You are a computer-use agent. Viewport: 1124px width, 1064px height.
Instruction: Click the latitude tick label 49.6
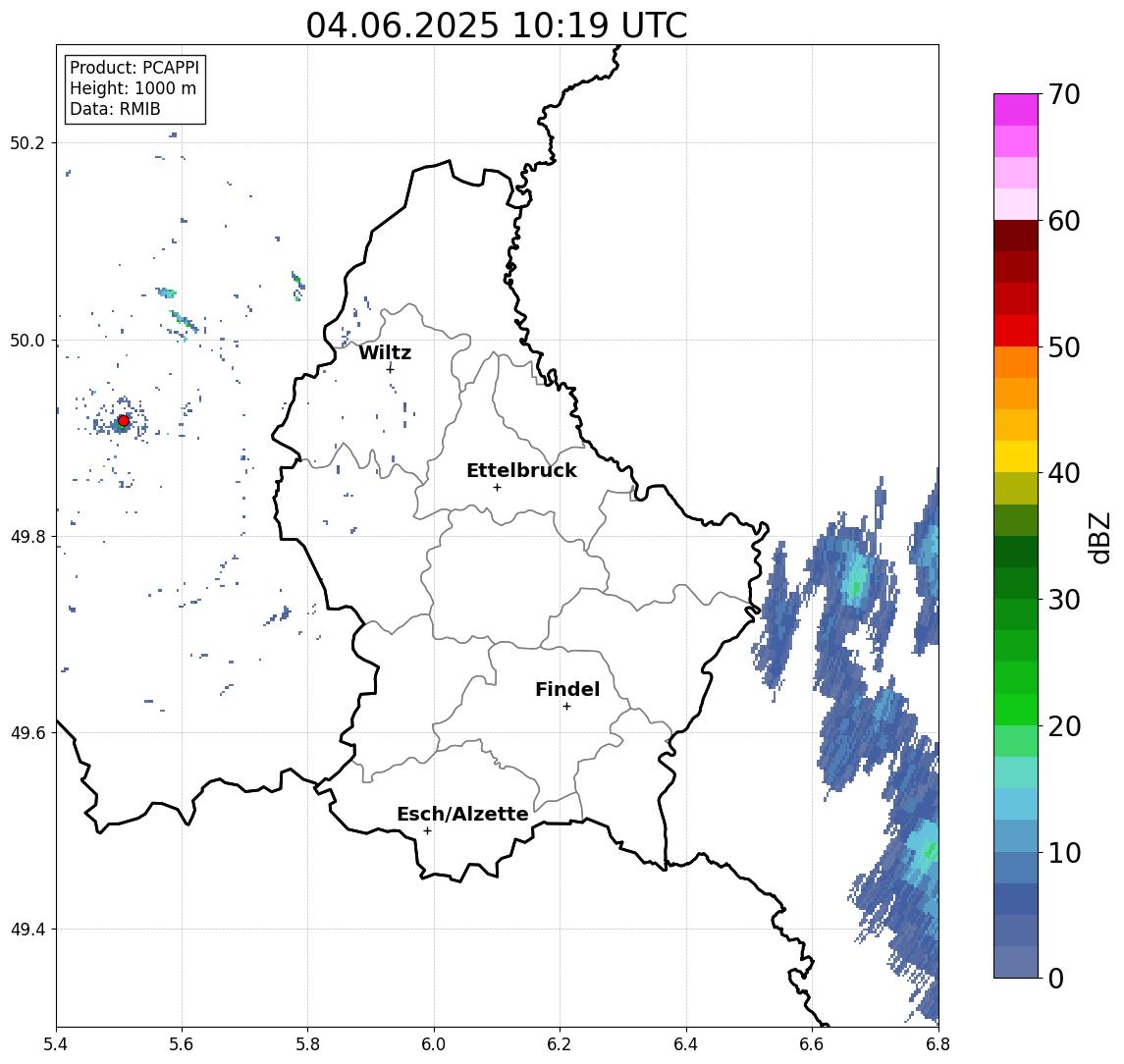click(x=27, y=733)
